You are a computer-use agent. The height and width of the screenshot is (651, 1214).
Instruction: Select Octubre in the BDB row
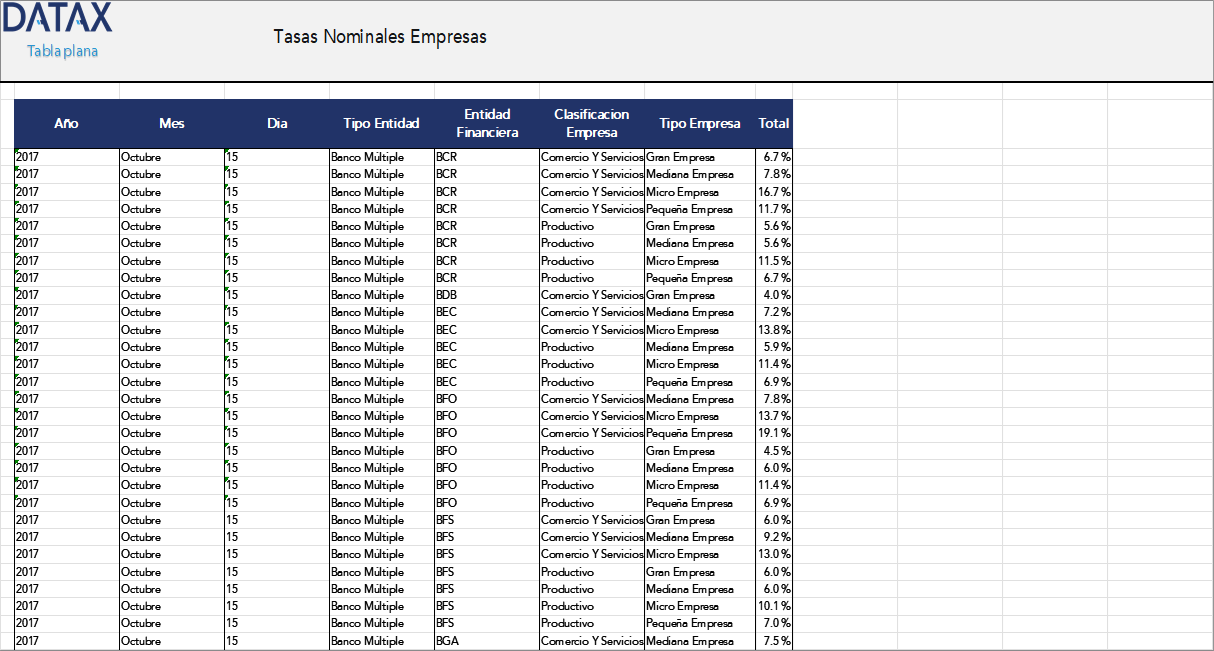172,295
